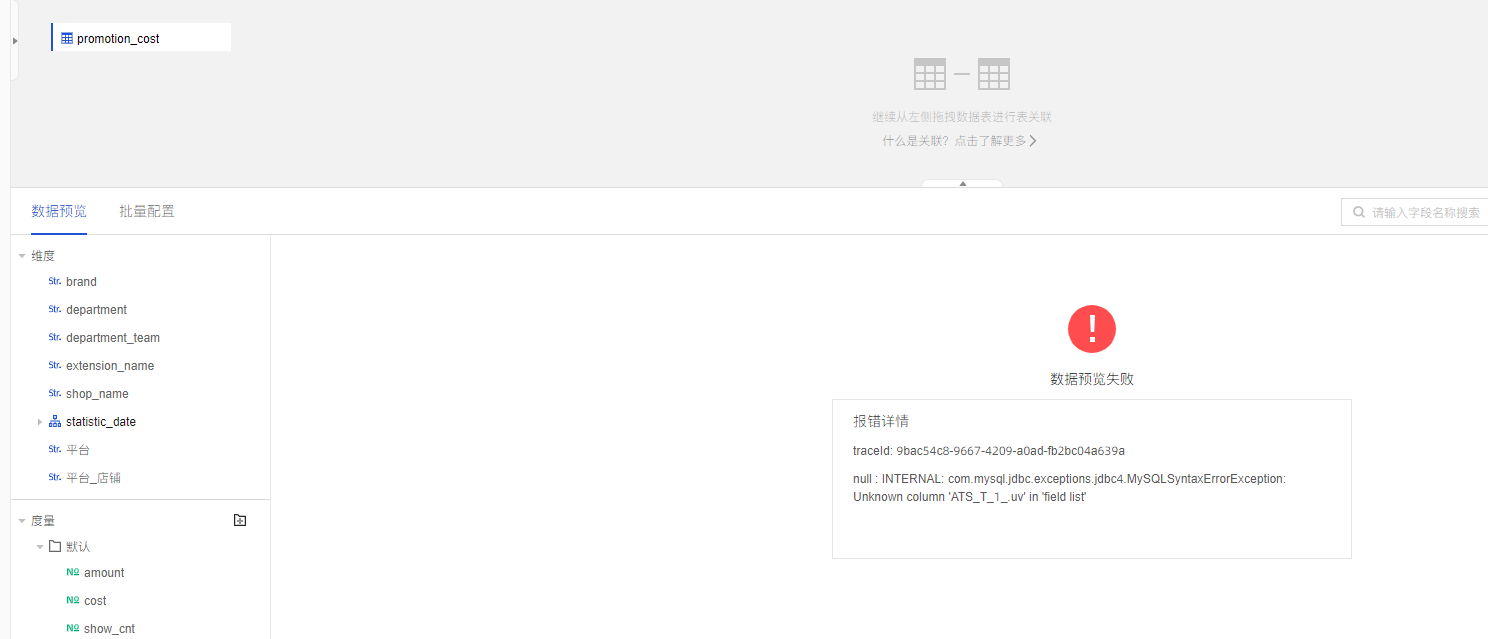Click the red error exclamation icon
Screen dimensions: 1488x639
[x=1091, y=329]
